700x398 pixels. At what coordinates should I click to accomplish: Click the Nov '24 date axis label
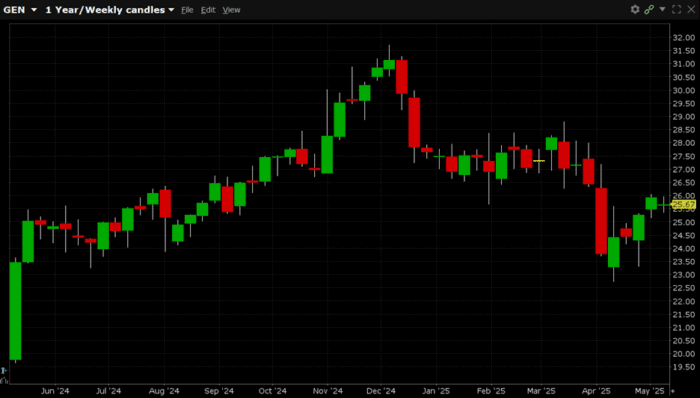coord(327,391)
